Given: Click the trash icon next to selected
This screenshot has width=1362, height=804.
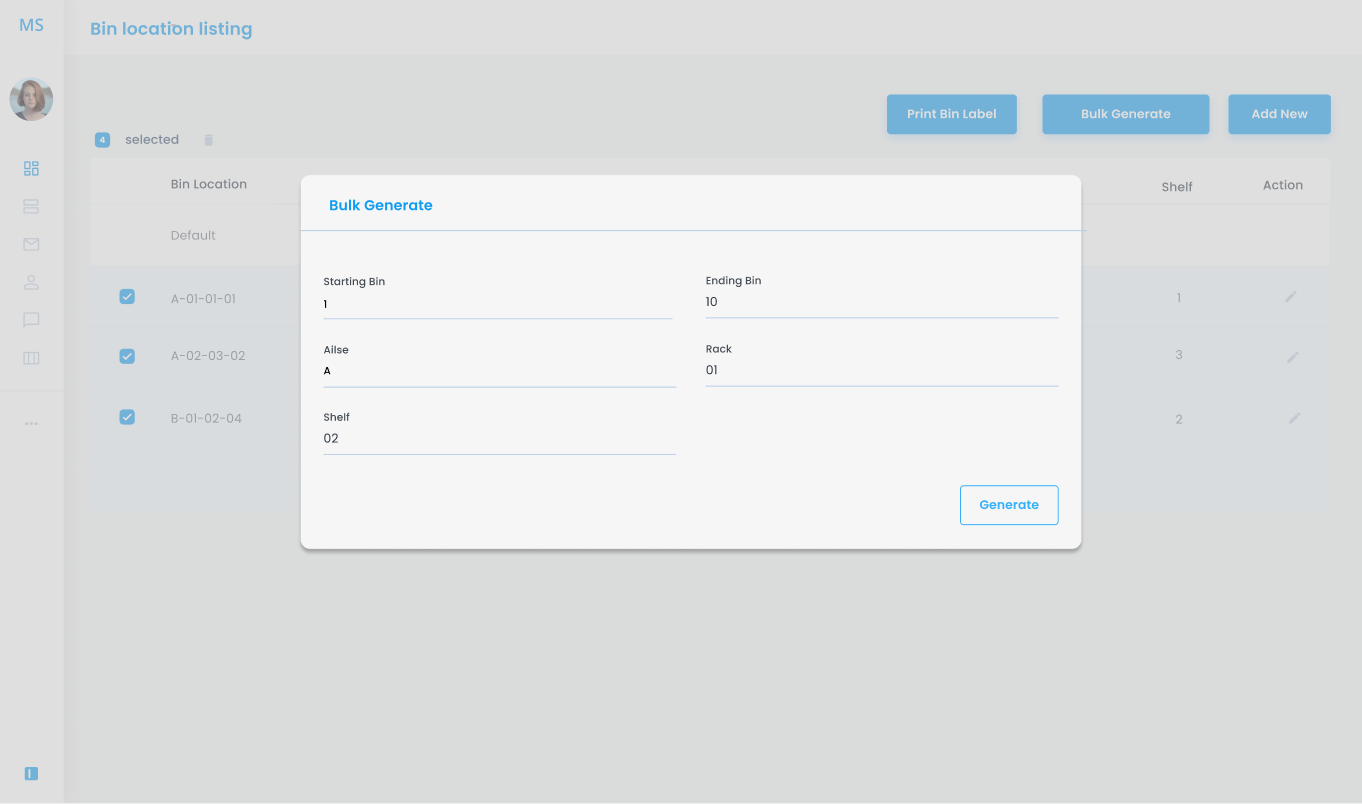Looking at the screenshot, I should 209,140.
